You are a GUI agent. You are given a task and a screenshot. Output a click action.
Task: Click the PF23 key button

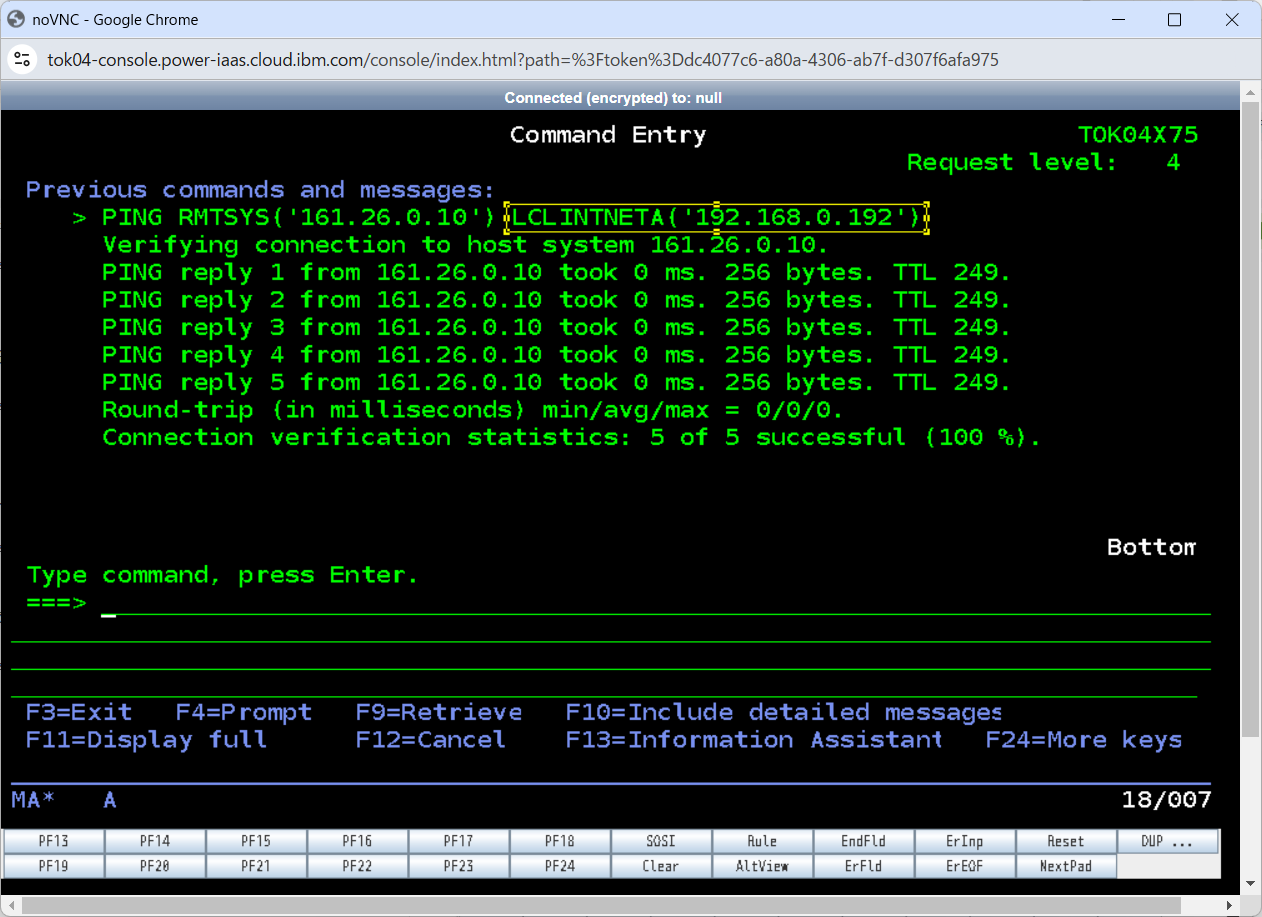click(458, 866)
